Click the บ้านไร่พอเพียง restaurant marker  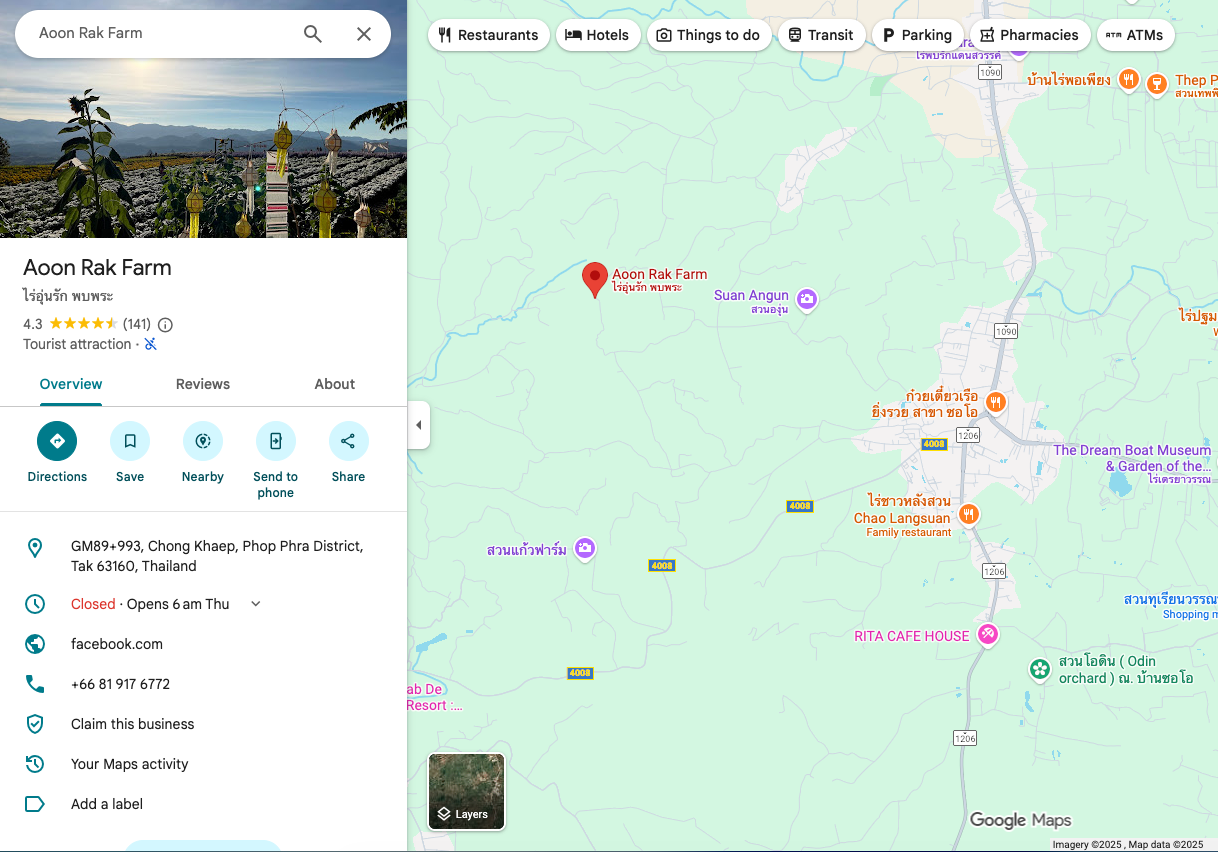pos(1128,79)
